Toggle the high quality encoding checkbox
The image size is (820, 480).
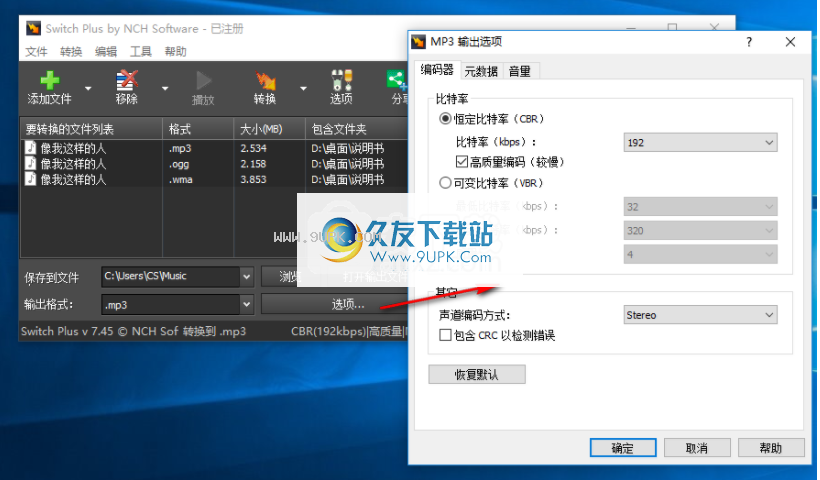click(x=462, y=162)
